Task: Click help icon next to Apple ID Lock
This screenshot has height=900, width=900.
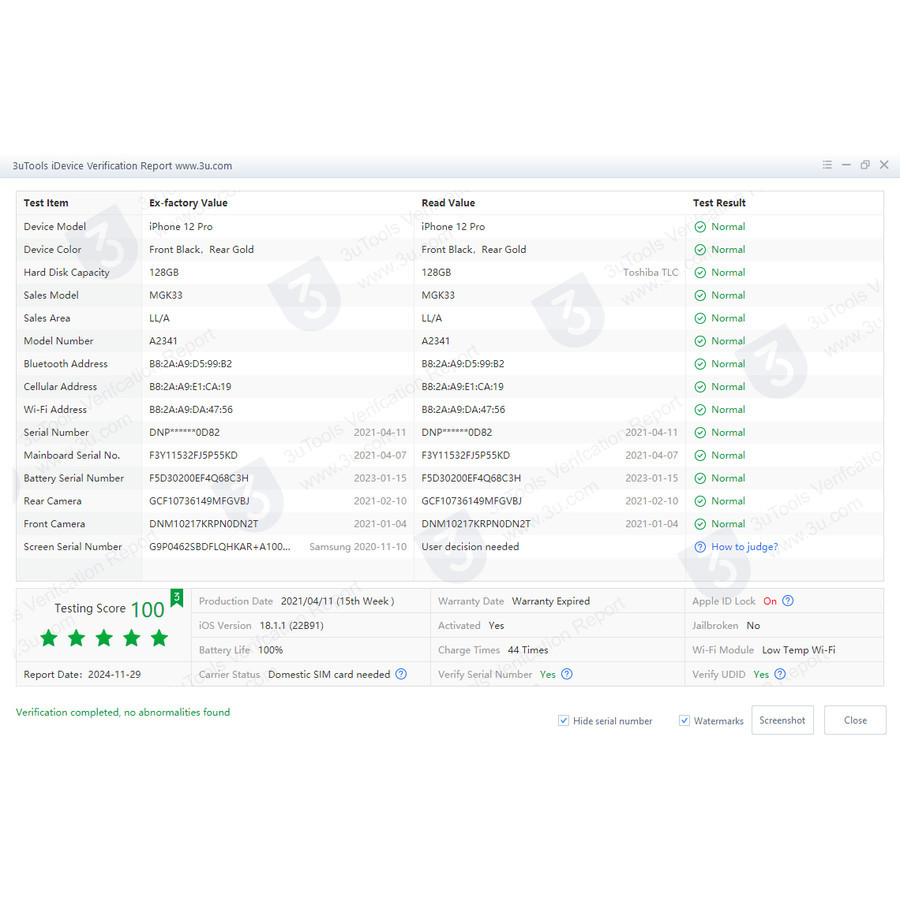Action: (x=788, y=601)
